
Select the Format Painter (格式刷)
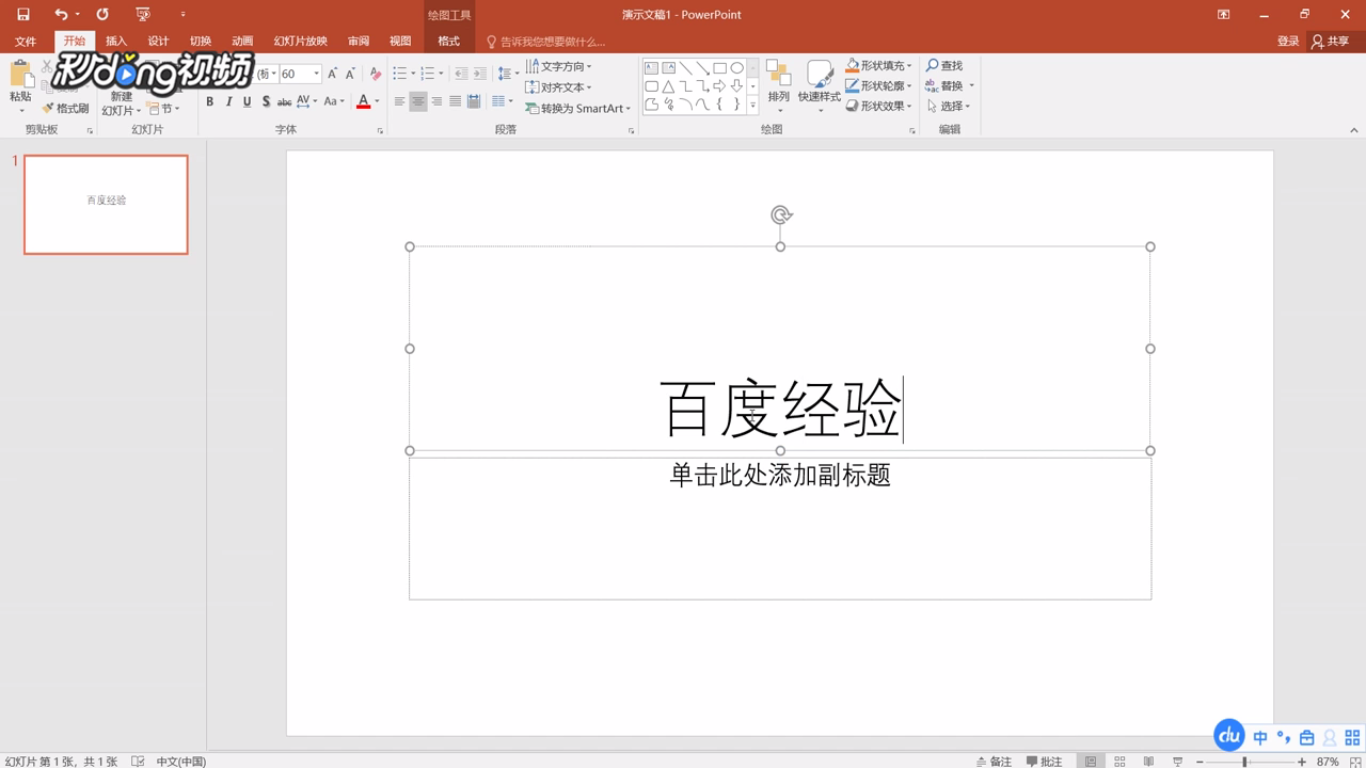point(66,108)
